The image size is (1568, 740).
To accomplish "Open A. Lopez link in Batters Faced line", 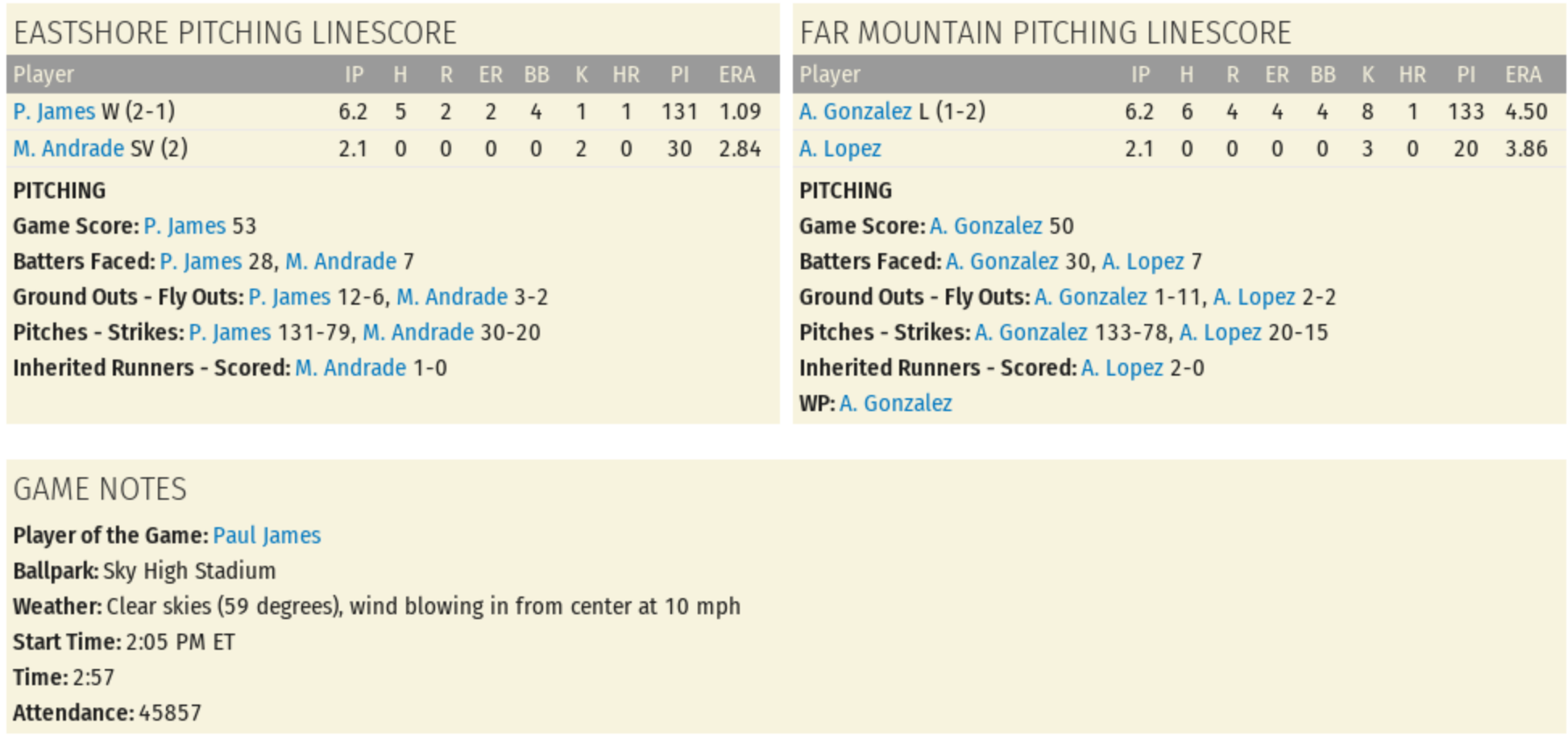I will pyautogui.click(x=1143, y=261).
